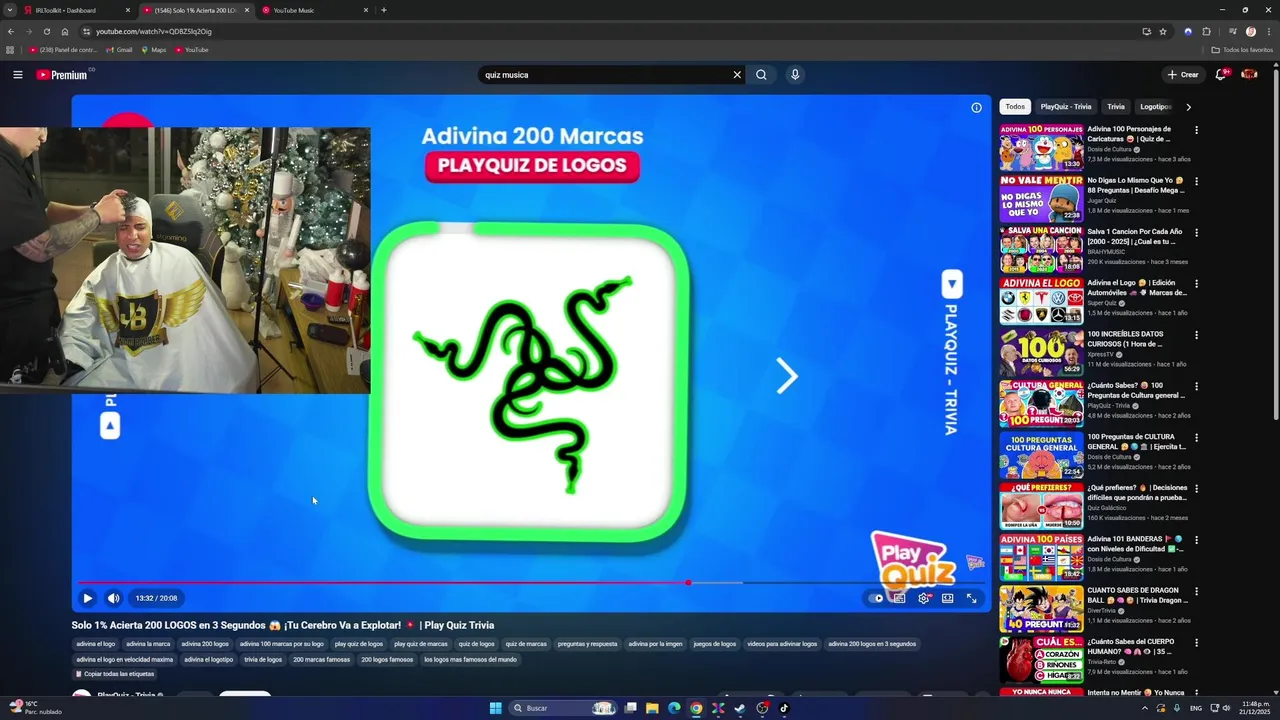The width and height of the screenshot is (1280, 720).
Task: Click the 'trivia de logos' tag chip
Action: [x=263, y=660]
